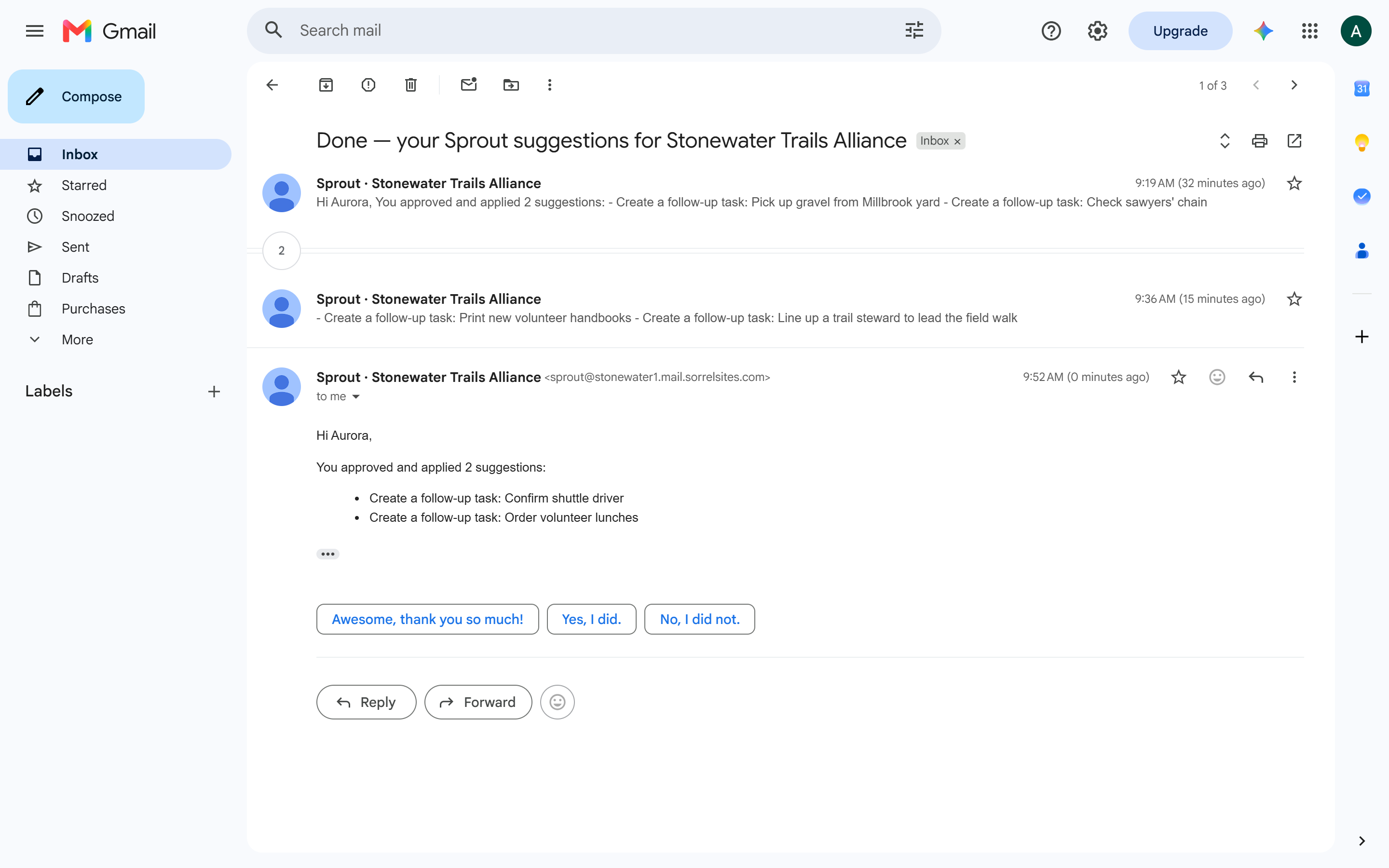1389x868 pixels.
Task: Open Google Tasks side panel icon
Action: (x=1362, y=196)
